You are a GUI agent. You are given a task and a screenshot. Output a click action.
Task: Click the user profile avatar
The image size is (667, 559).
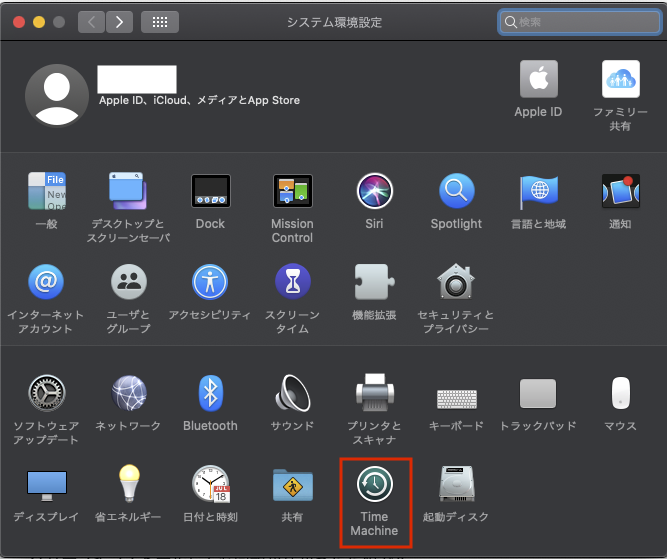click(x=57, y=95)
